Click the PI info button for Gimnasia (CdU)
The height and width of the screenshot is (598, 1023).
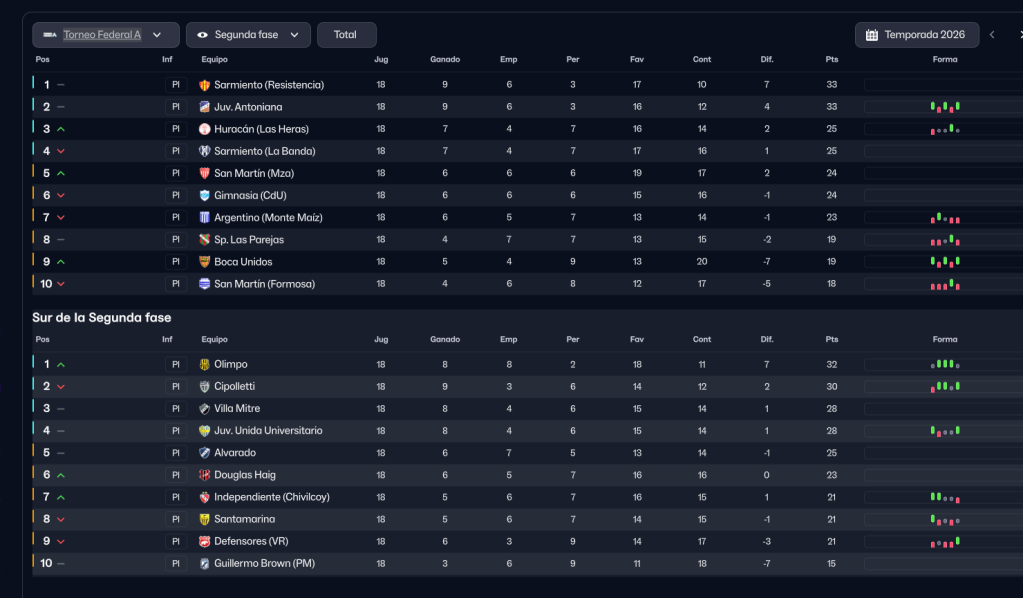(176, 196)
